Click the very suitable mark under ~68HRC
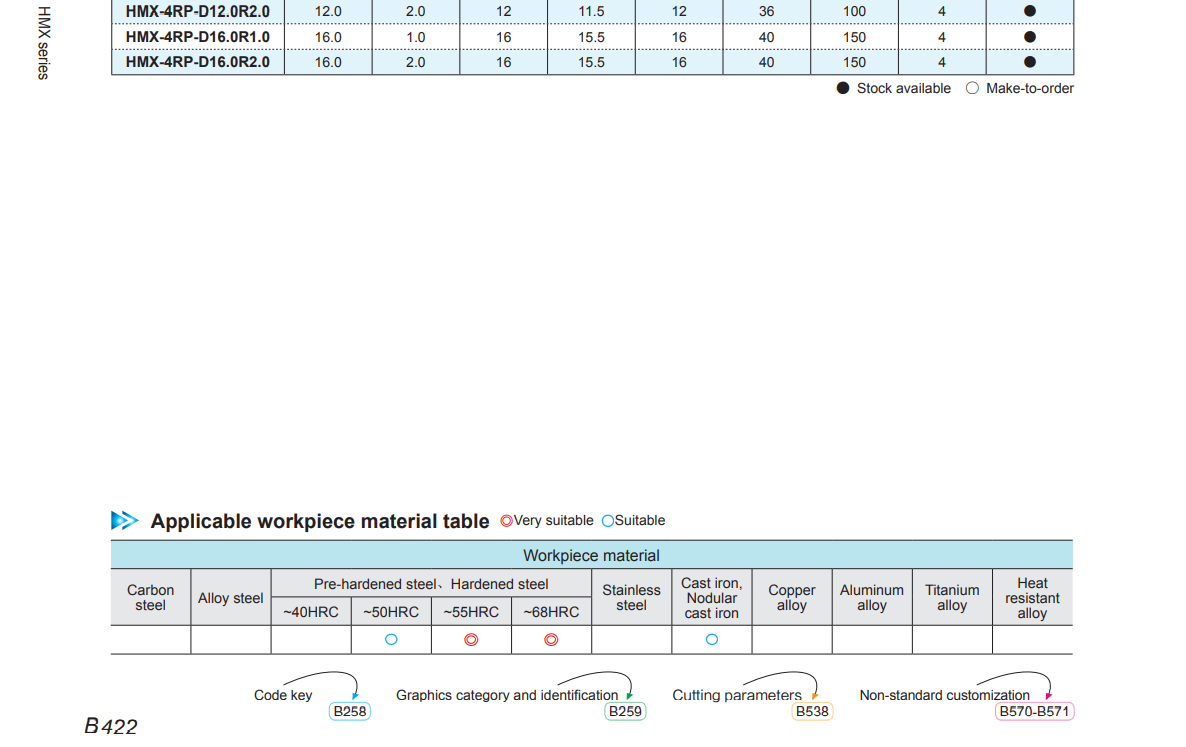Screen dimensions: 1186x747 (x=551, y=640)
